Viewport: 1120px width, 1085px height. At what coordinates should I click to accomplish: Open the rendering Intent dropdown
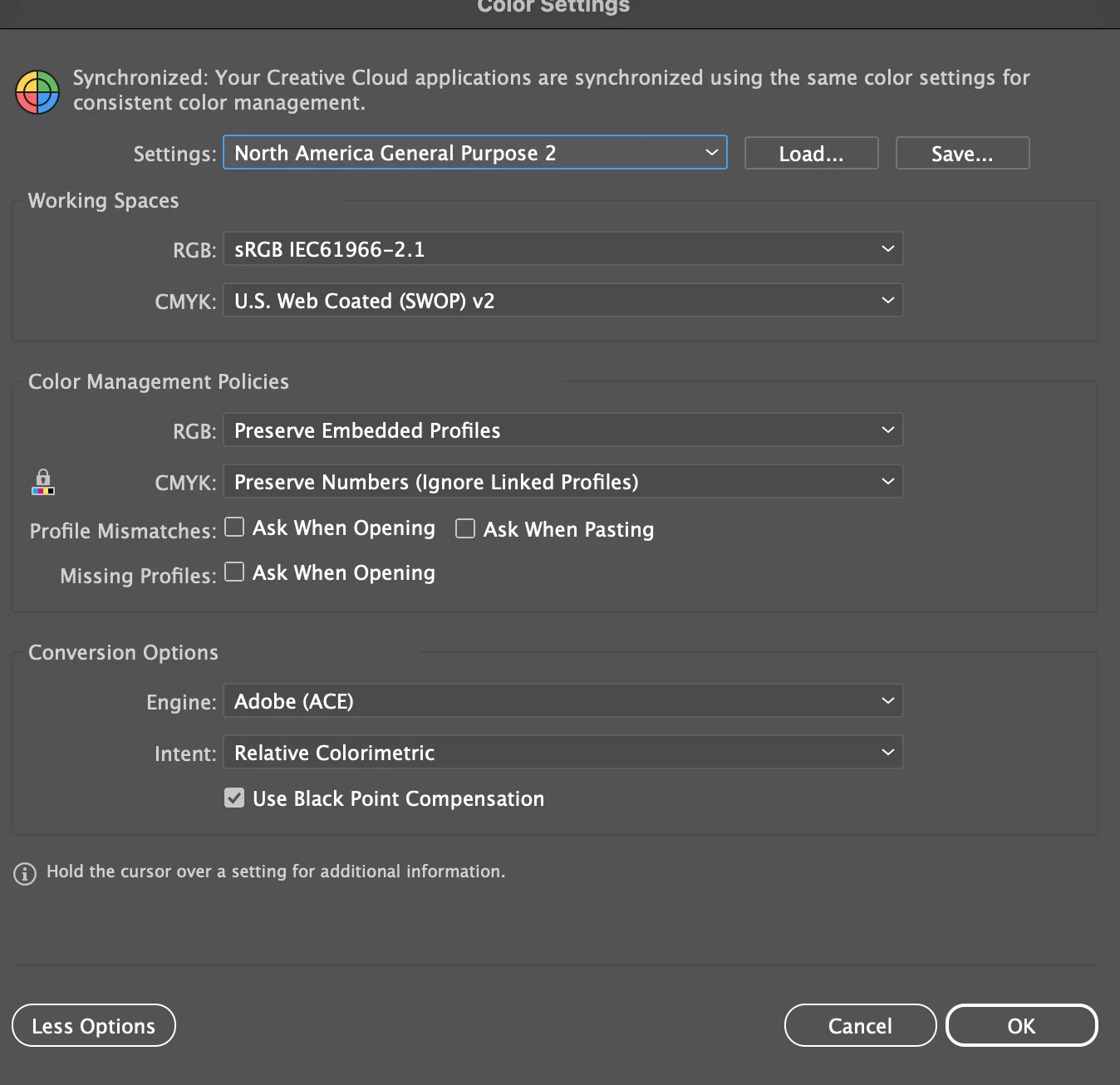[x=563, y=753]
